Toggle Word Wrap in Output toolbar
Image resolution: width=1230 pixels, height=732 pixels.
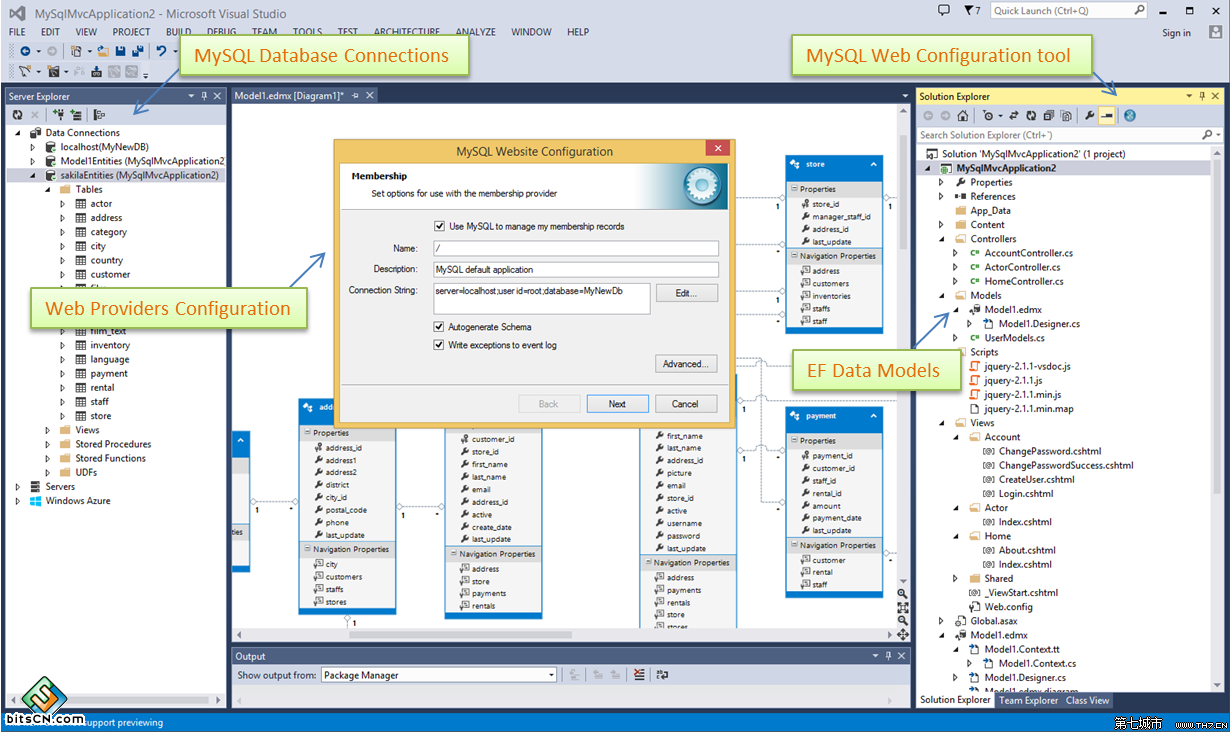tap(662, 675)
